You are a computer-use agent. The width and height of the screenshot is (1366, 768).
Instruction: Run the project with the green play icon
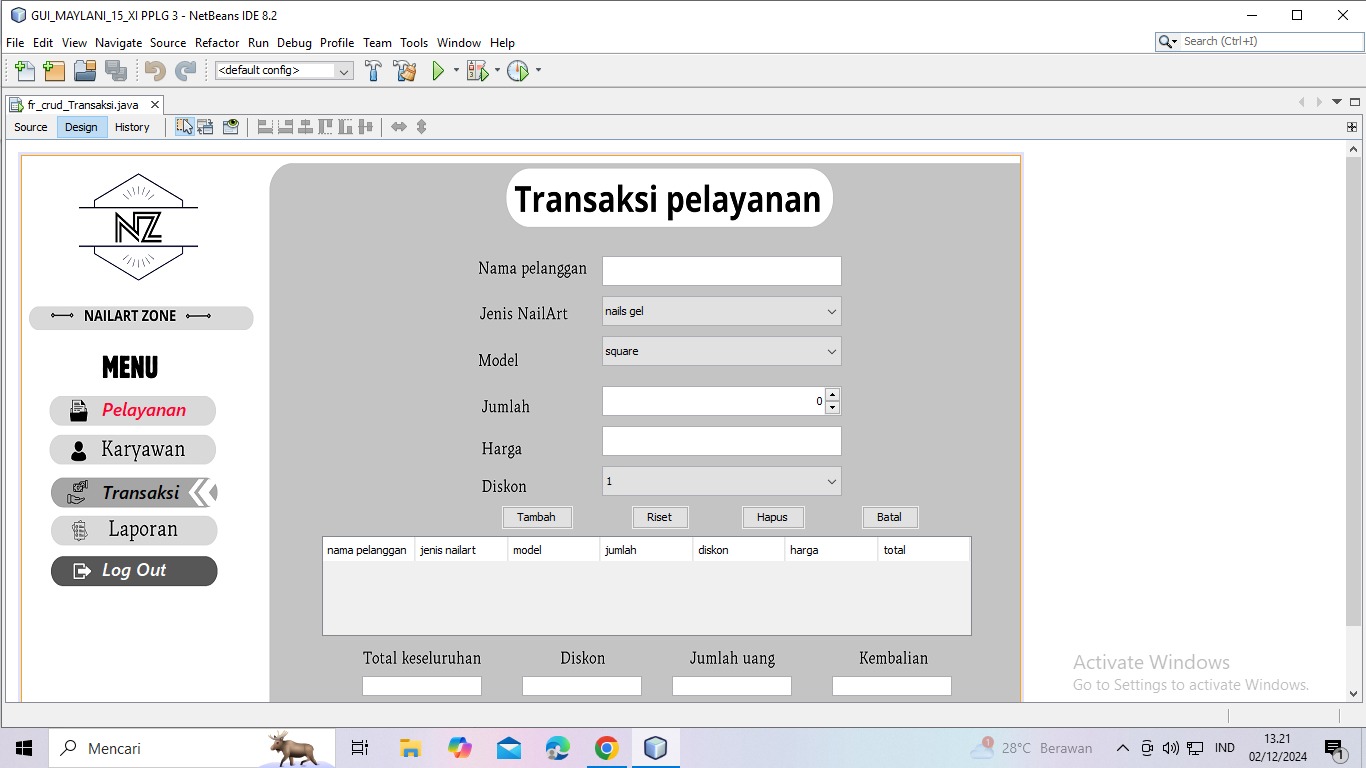(438, 71)
